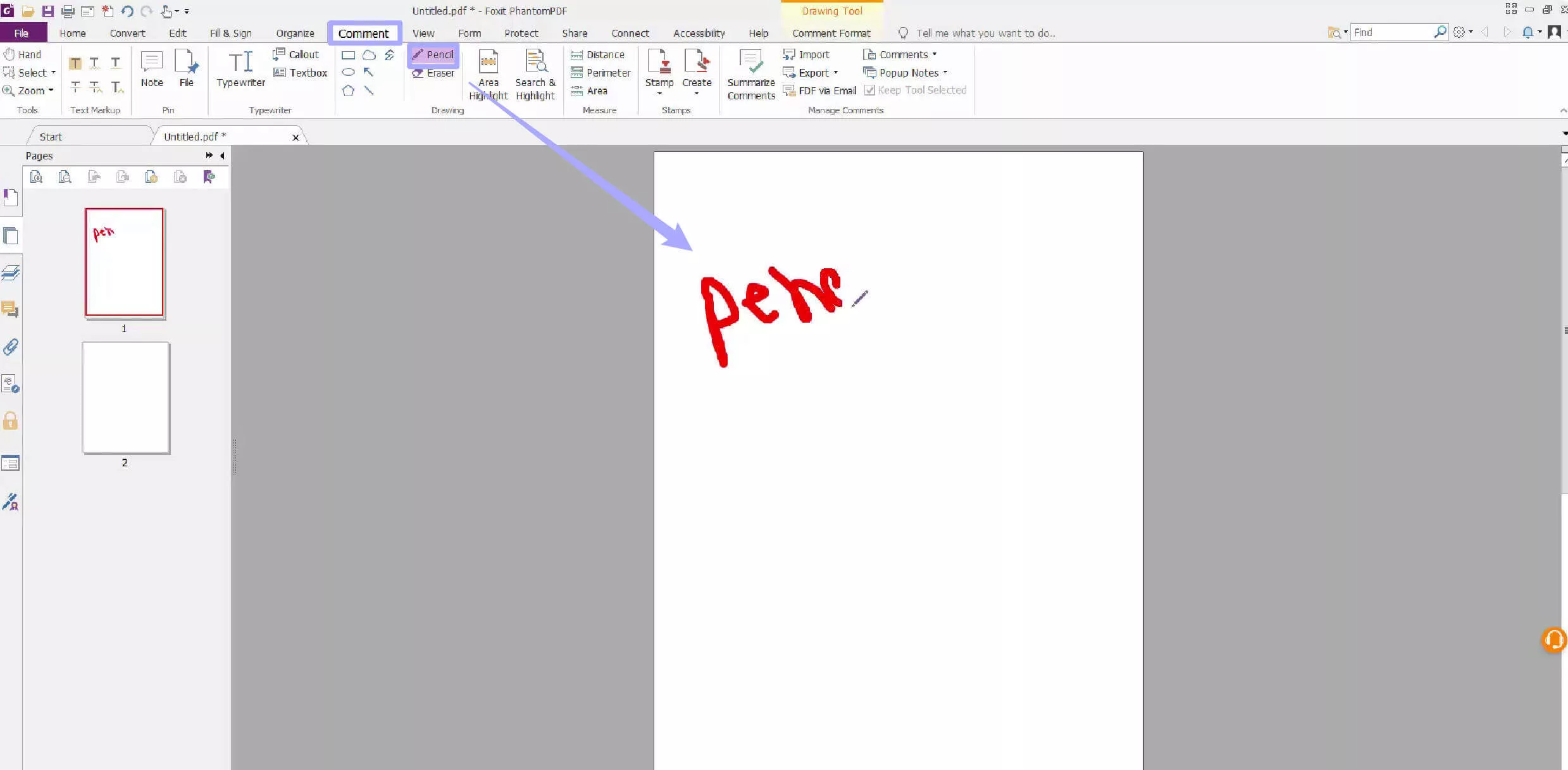This screenshot has width=1568, height=770.
Task: Select the Eraser drawing tool
Action: (x=433, y=73)
